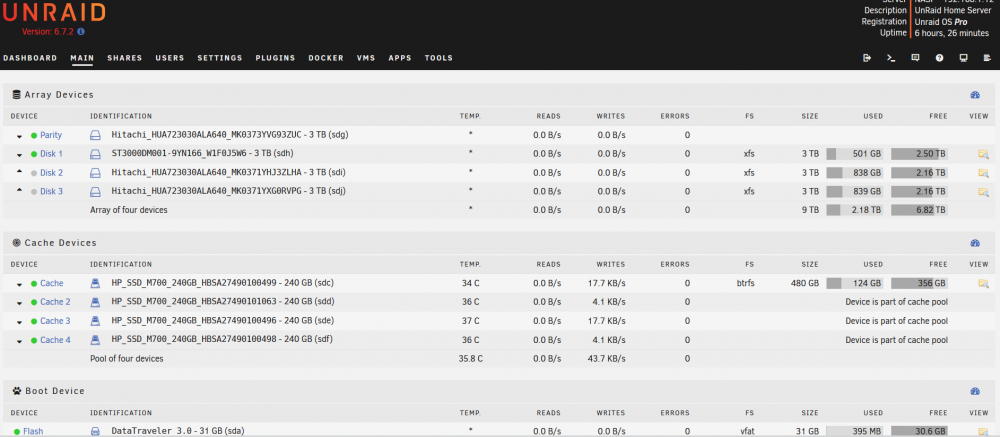1000x437 pixels.
Task: Click the green status dot of Cache 2
Action: 34,302
